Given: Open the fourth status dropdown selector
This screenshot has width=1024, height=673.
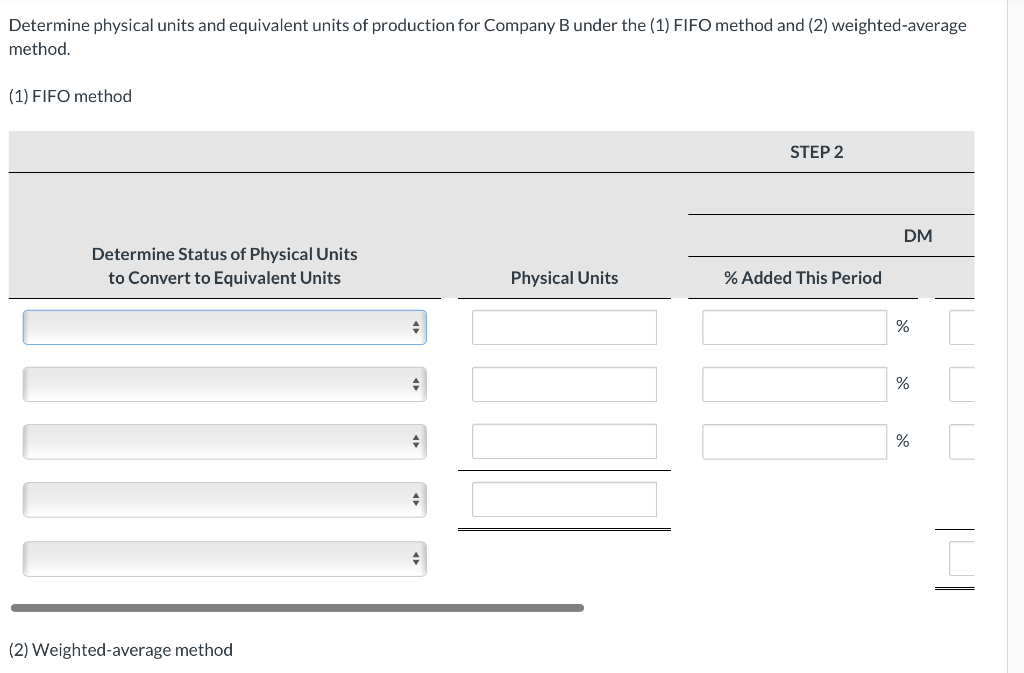Looking at the screenshot, I should tap(224, 499).
